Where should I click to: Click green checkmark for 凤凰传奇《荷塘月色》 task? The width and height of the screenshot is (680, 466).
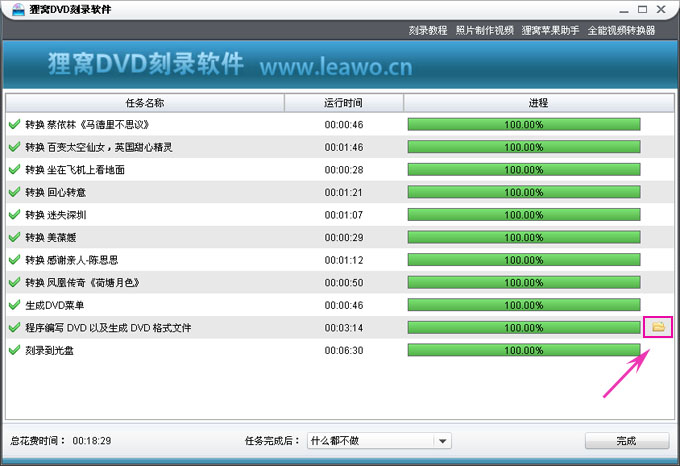tap(14, 282)
